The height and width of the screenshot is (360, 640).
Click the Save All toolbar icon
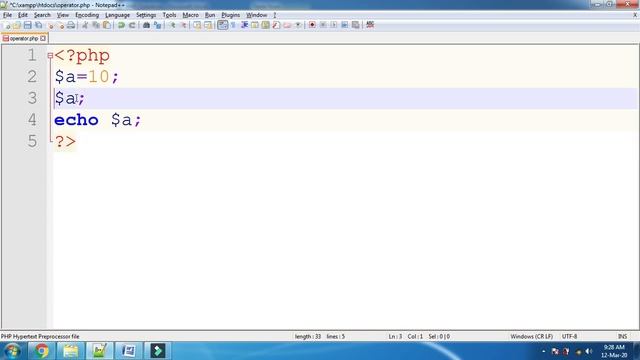point(38,25)
